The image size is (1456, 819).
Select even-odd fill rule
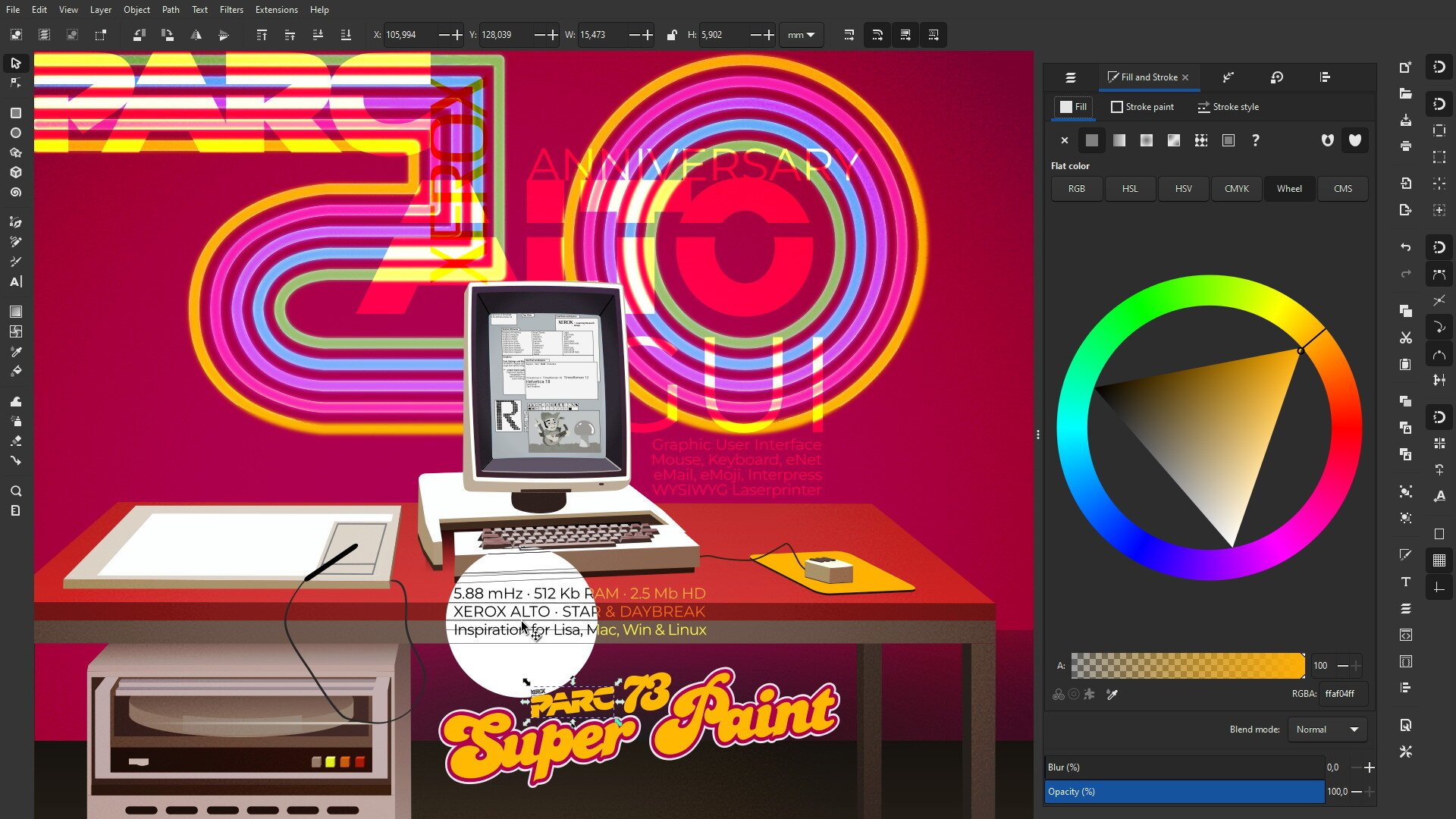1327,140
